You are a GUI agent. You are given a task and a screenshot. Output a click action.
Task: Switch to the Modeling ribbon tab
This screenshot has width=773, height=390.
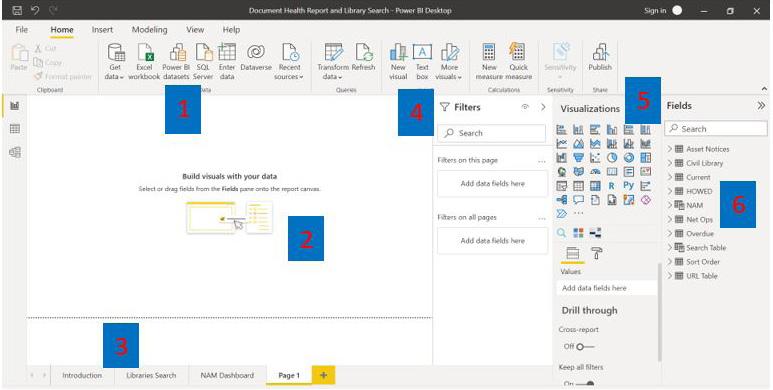click(149, 30)
